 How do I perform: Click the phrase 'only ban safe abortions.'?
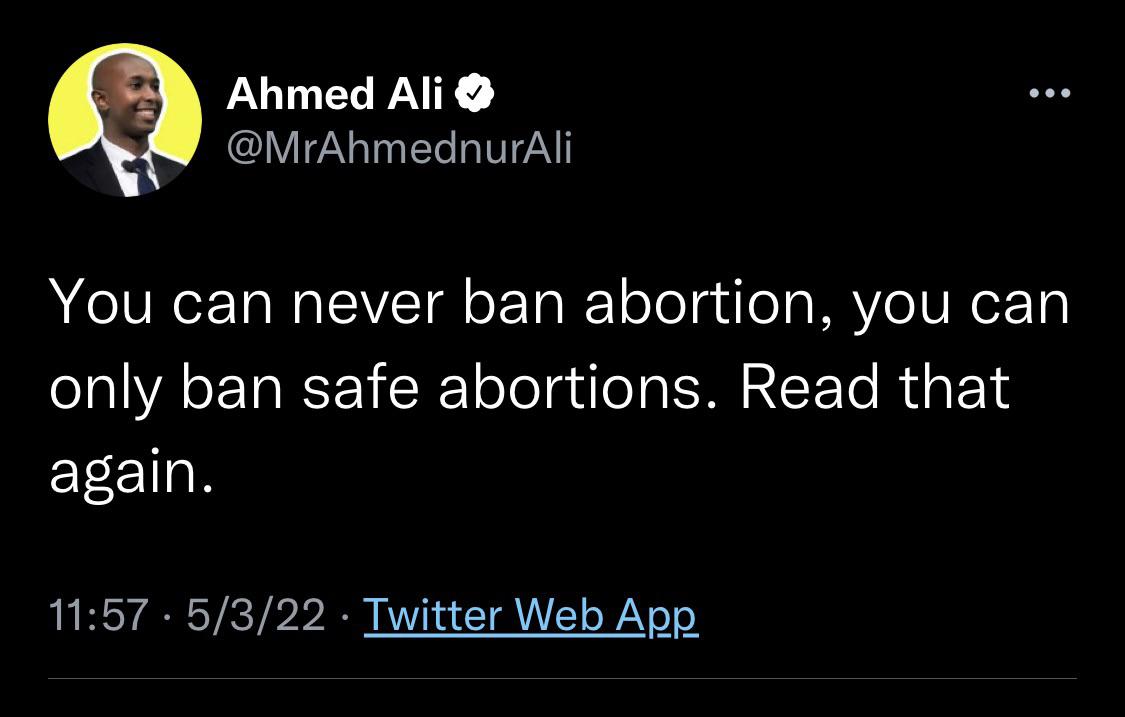[383, 388]
